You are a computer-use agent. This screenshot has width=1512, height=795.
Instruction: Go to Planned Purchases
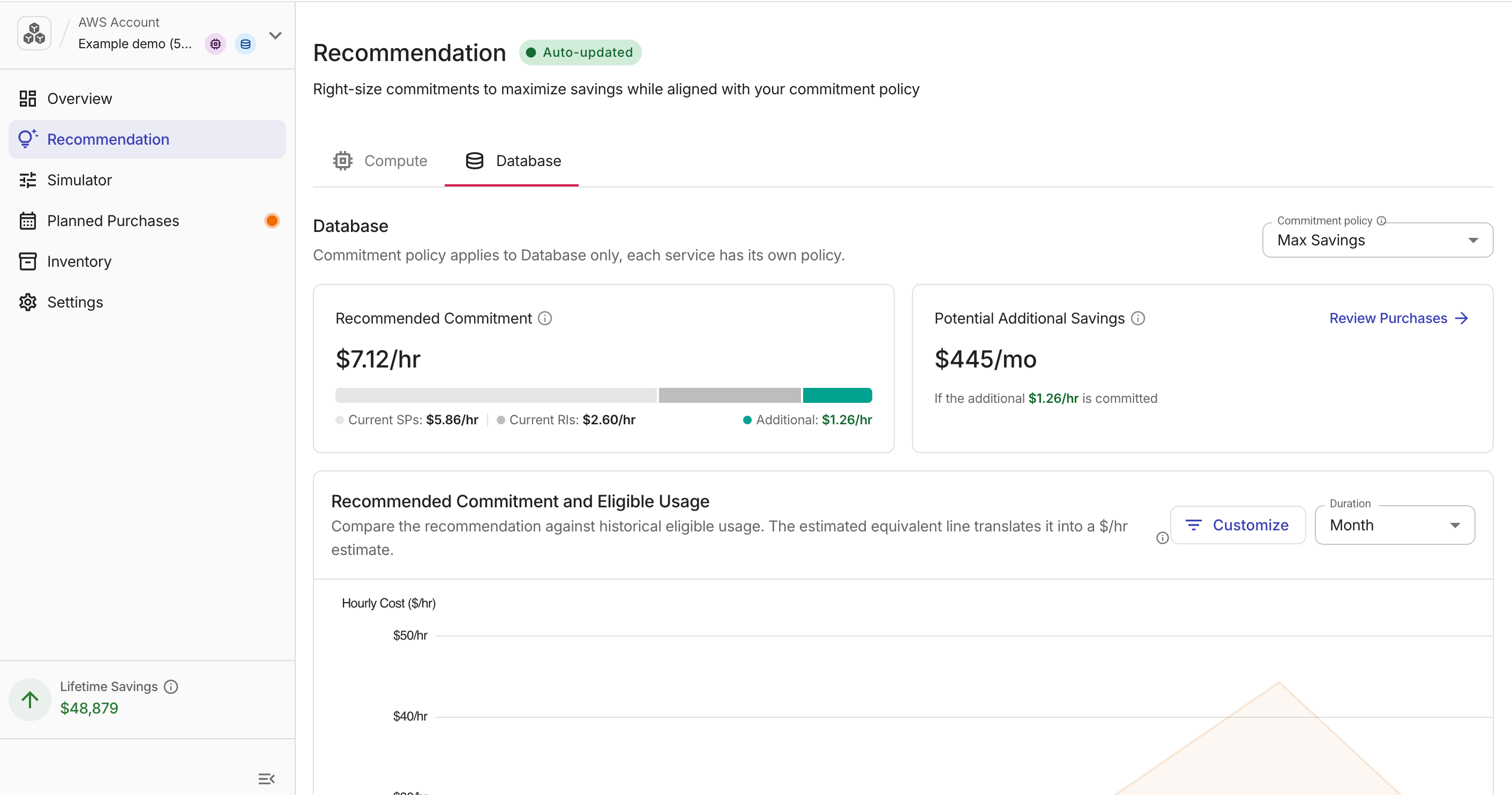pyautogui.click(x=147, y=221)
